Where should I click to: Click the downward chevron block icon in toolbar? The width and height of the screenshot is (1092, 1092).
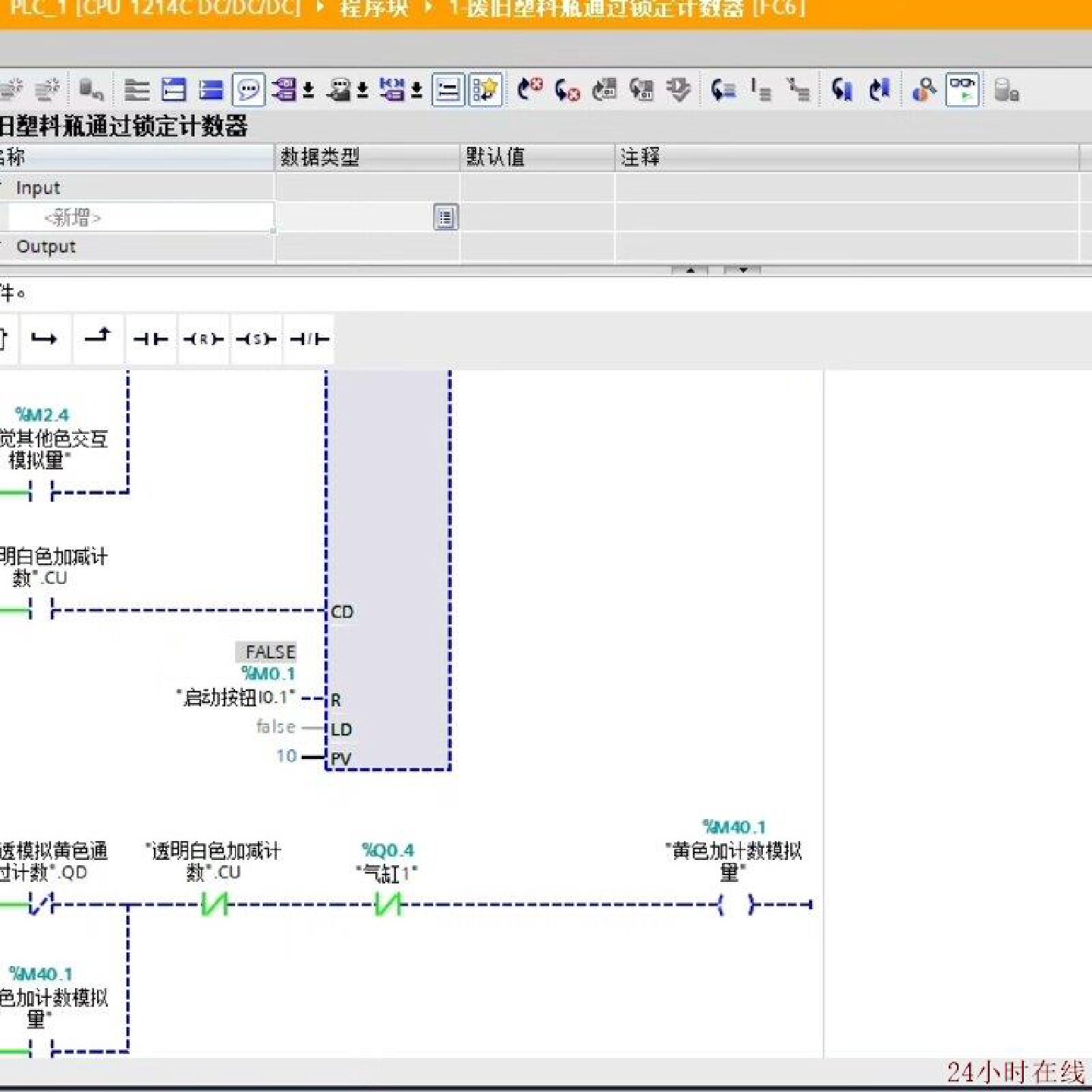679,90
